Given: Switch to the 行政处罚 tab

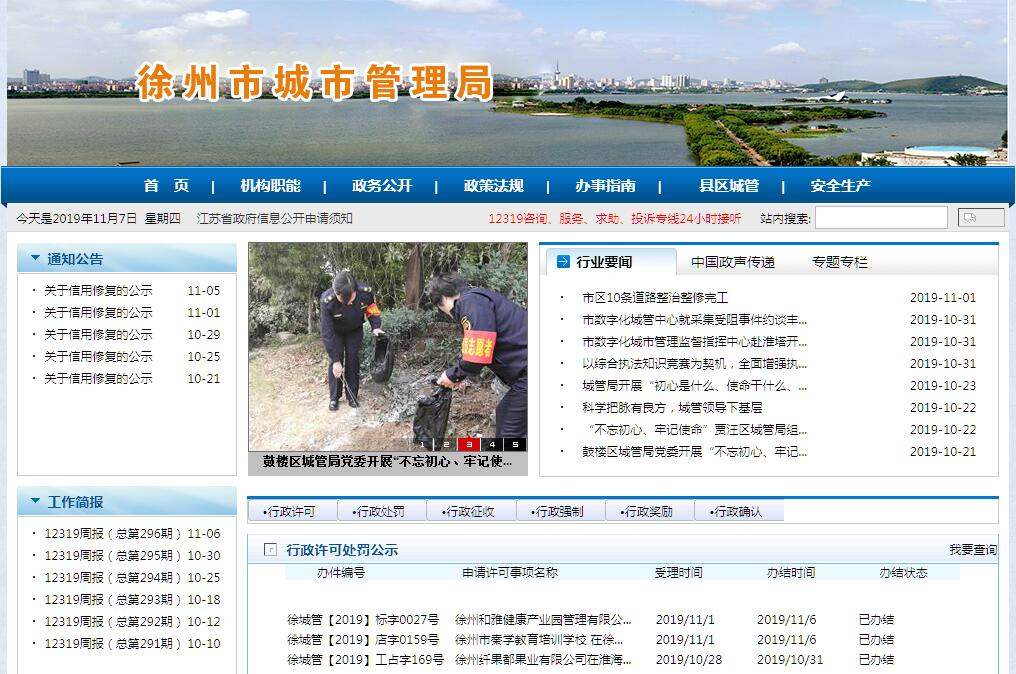Looking at the screenshot, I should (381, 511).
